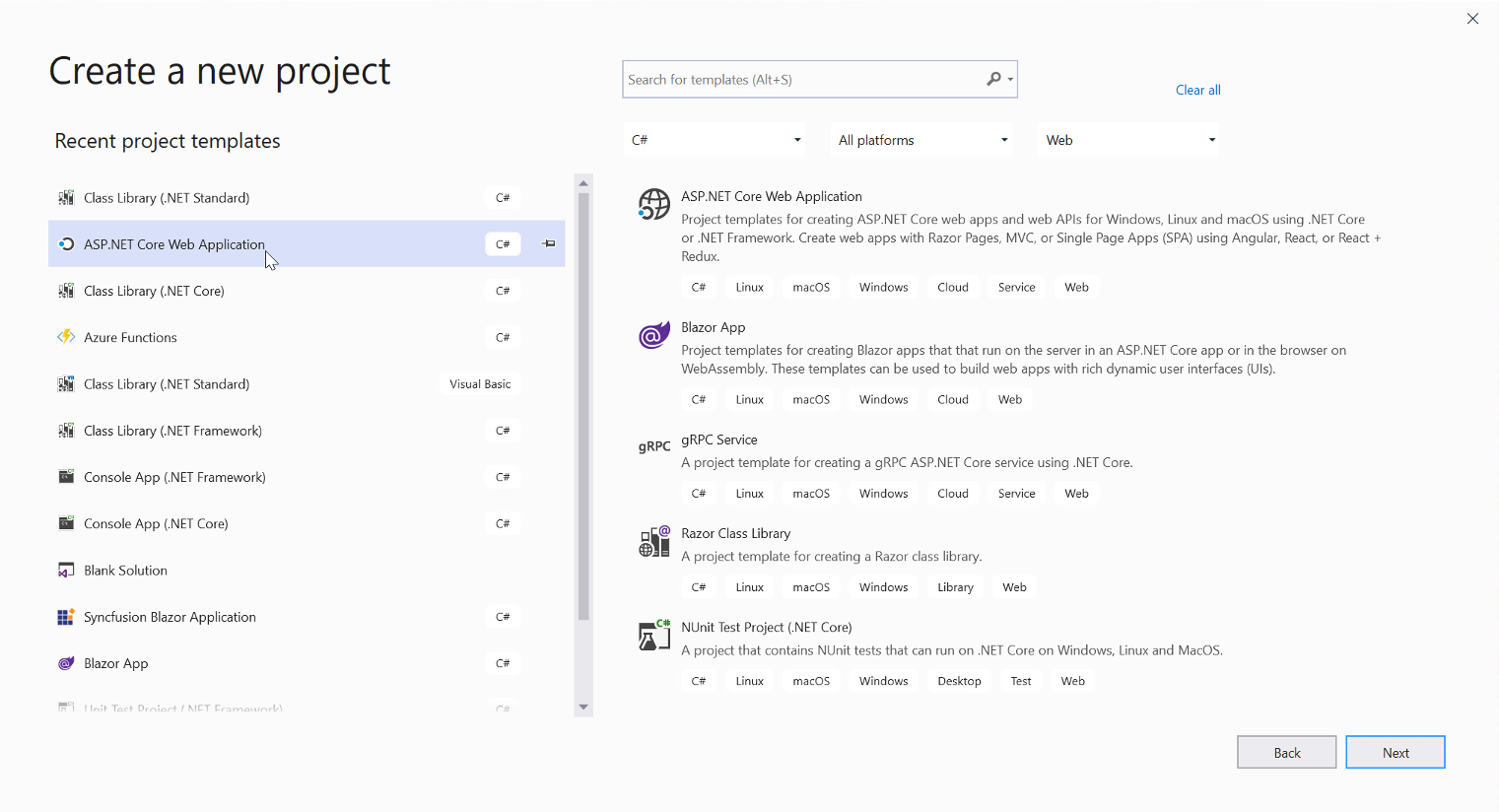
Task: Click the ASP.NET Core Web Application globe icon
Action: tap(653, 204)
